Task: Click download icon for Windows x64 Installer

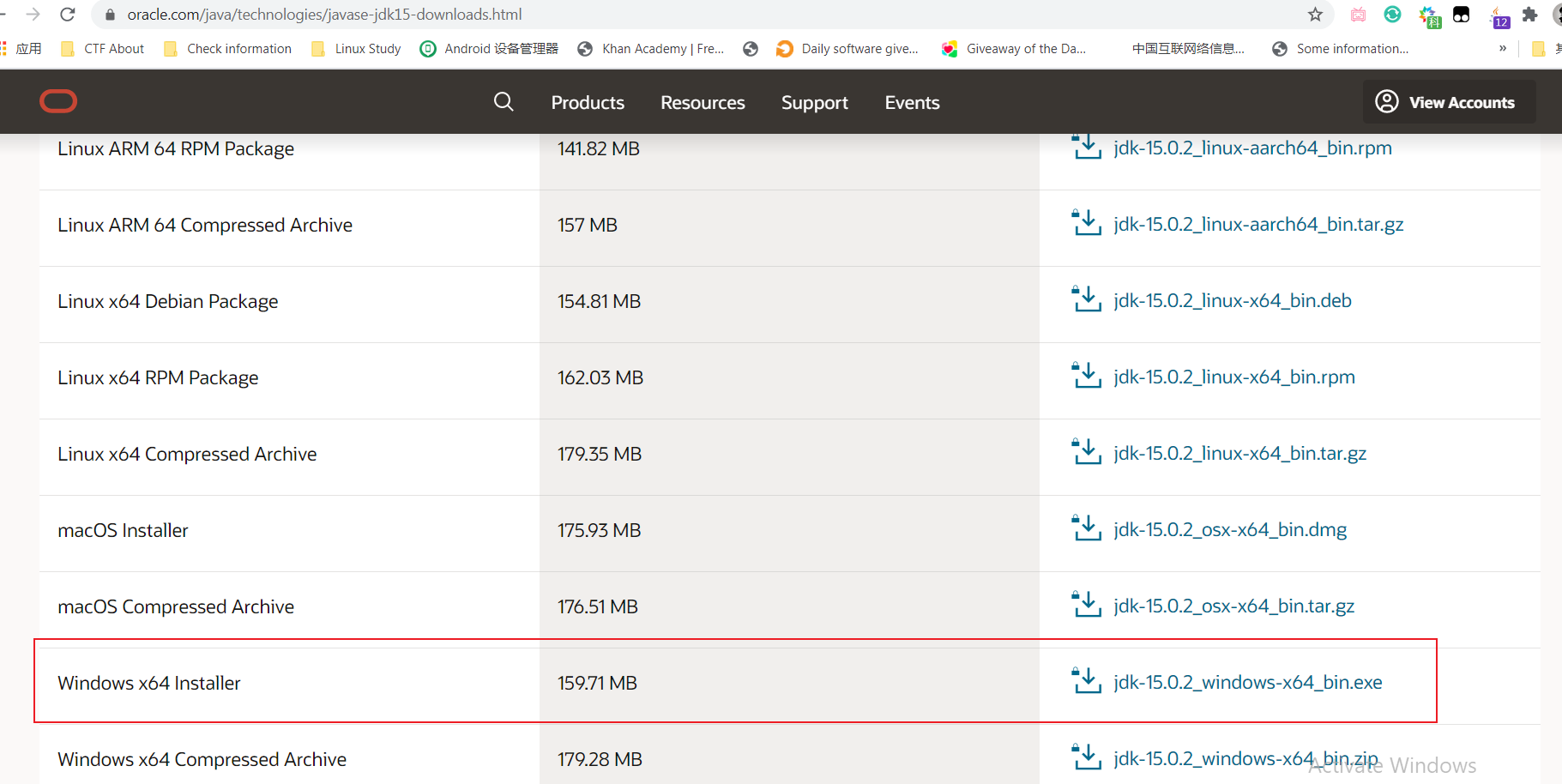Action: pos(1087,682)
